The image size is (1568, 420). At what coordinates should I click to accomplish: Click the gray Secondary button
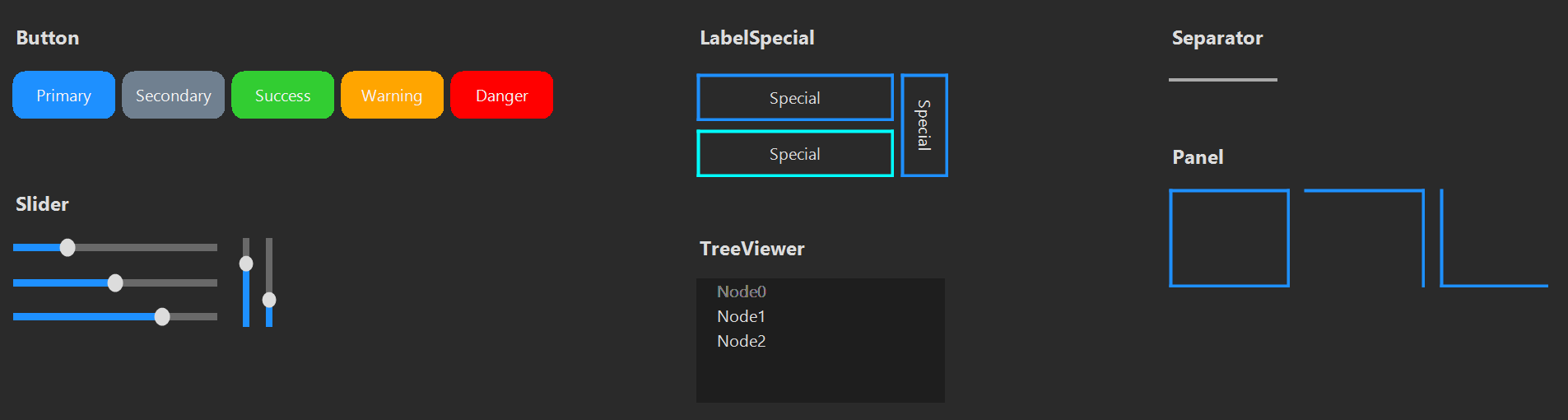coord(173,95)
